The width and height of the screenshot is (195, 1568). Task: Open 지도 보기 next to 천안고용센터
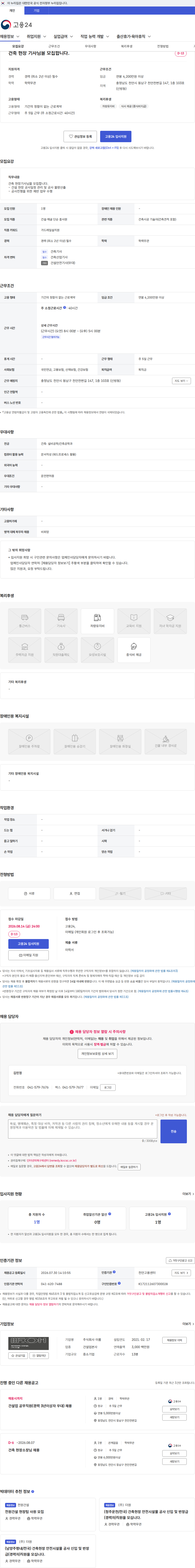(x=182, y=1273)
